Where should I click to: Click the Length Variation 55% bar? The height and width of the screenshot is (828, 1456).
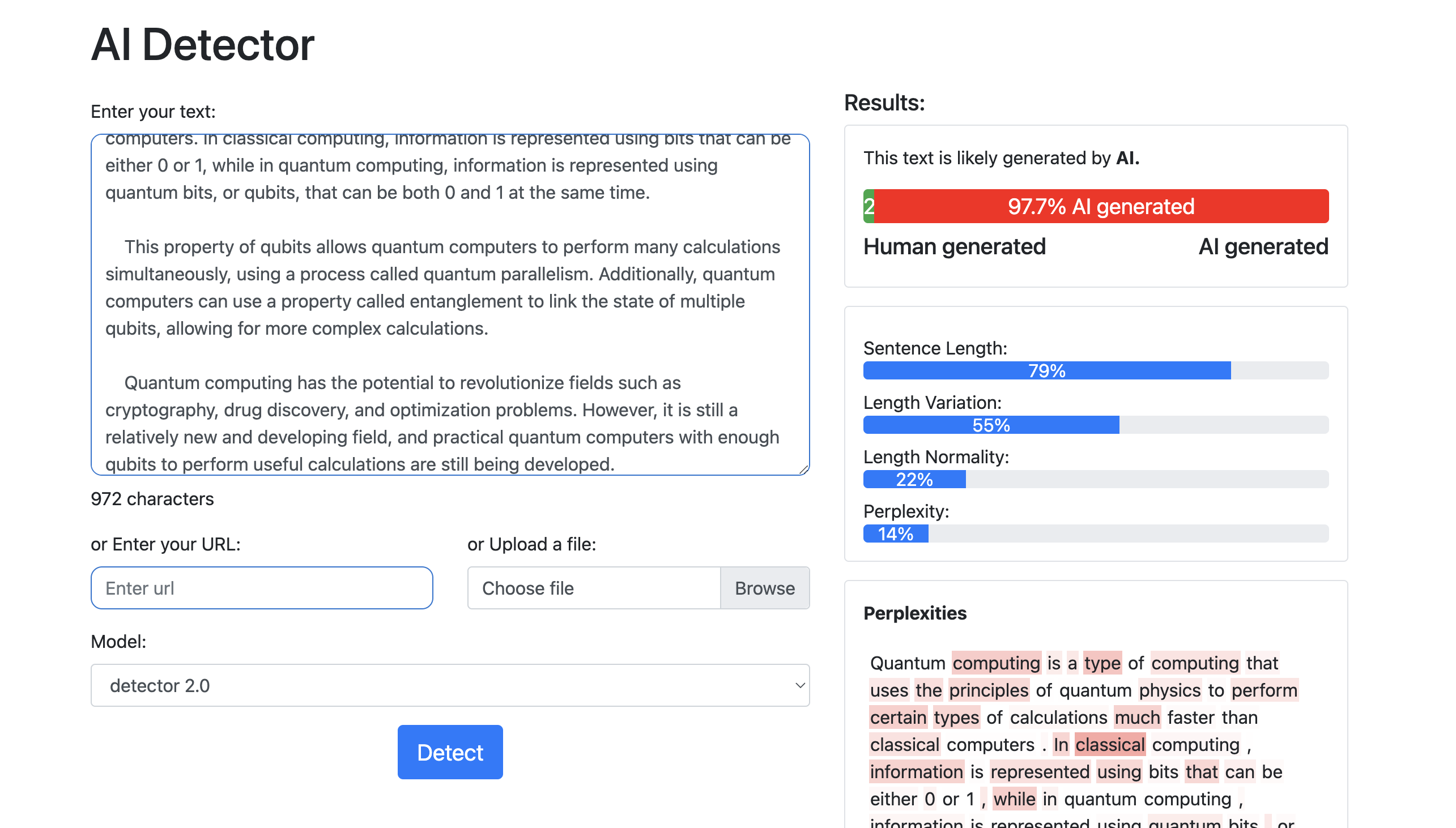click(x=991, y=425)
